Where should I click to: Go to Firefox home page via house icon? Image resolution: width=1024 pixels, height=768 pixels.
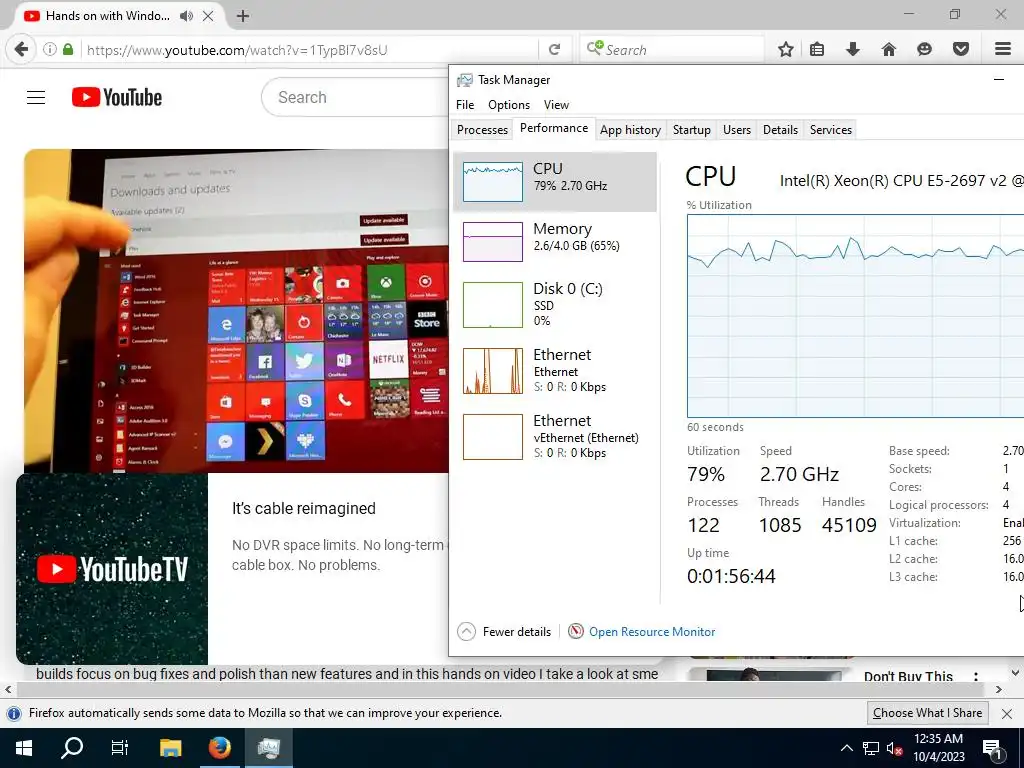pyautogui.click(x=888, y=50)
